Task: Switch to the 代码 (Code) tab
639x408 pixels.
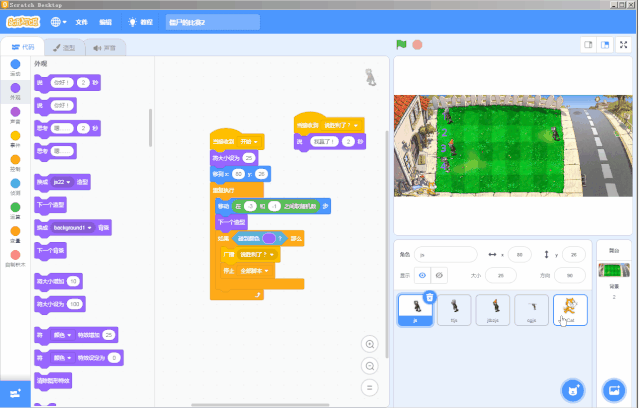Action: [x=23, y=47]
